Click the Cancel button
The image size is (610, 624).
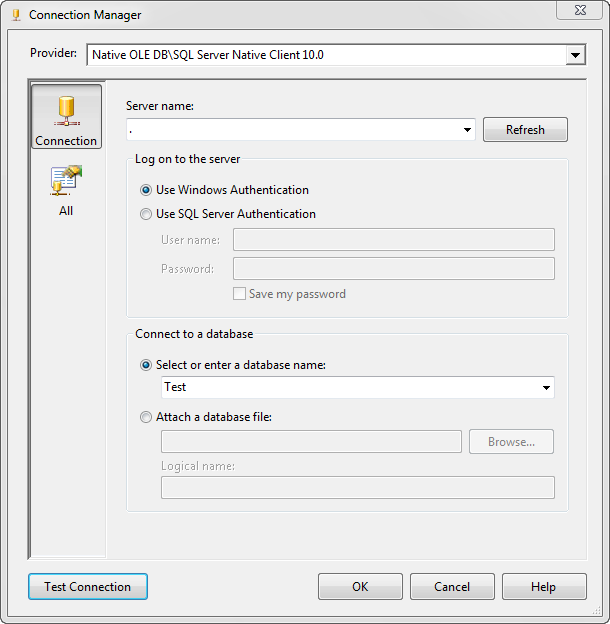click(x=452, y=587)
